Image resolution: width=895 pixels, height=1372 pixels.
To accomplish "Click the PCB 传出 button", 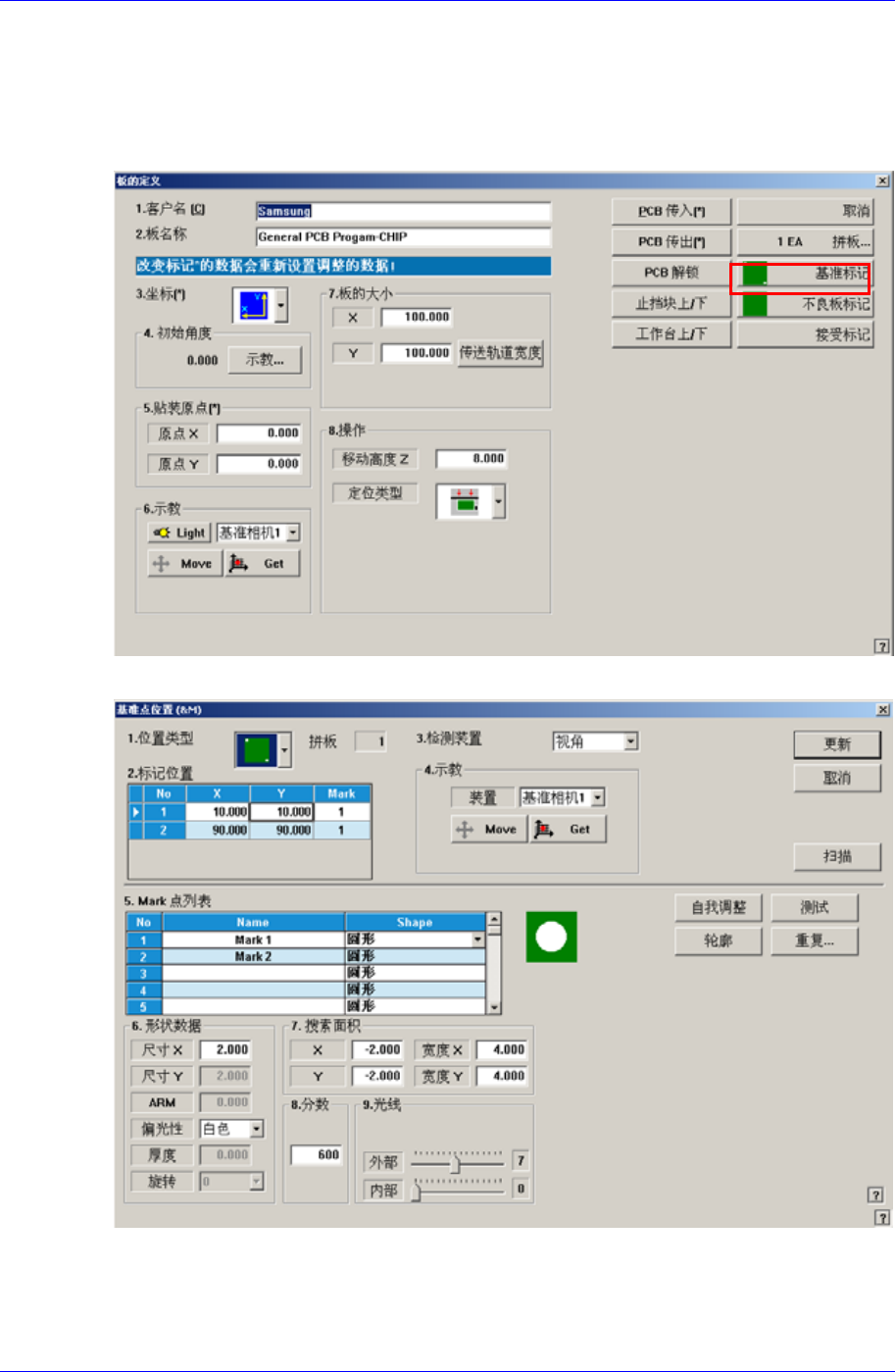I will click(672, 241).
